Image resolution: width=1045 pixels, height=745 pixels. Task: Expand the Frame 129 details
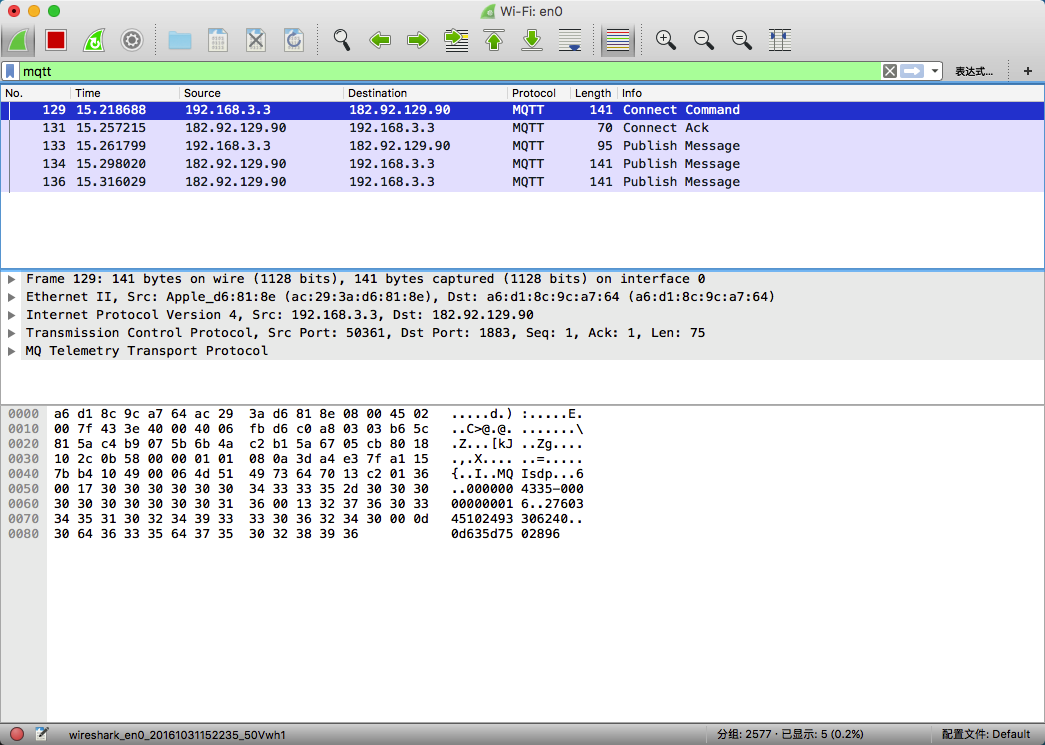coord(11,279)
